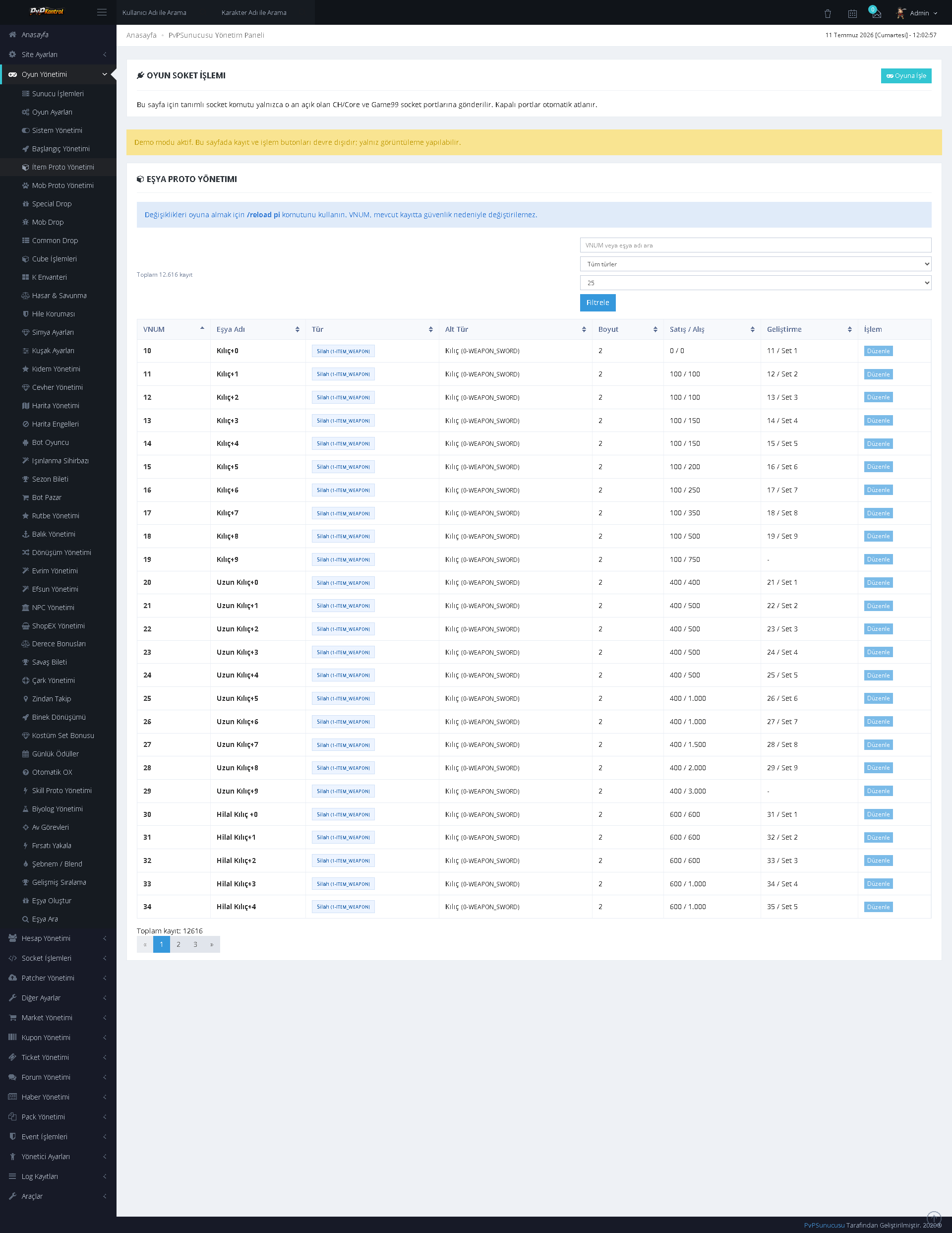Click the NPC Yönetimi building icon
The height and width of the screenshot is (1233, 952).
25,608
